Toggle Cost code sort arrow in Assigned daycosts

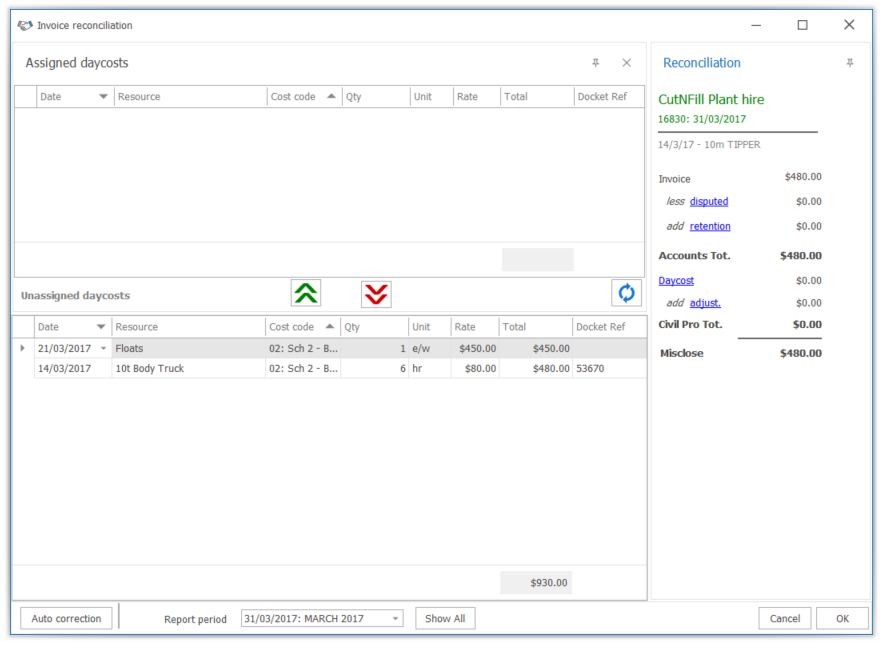[x=332, y=96]
